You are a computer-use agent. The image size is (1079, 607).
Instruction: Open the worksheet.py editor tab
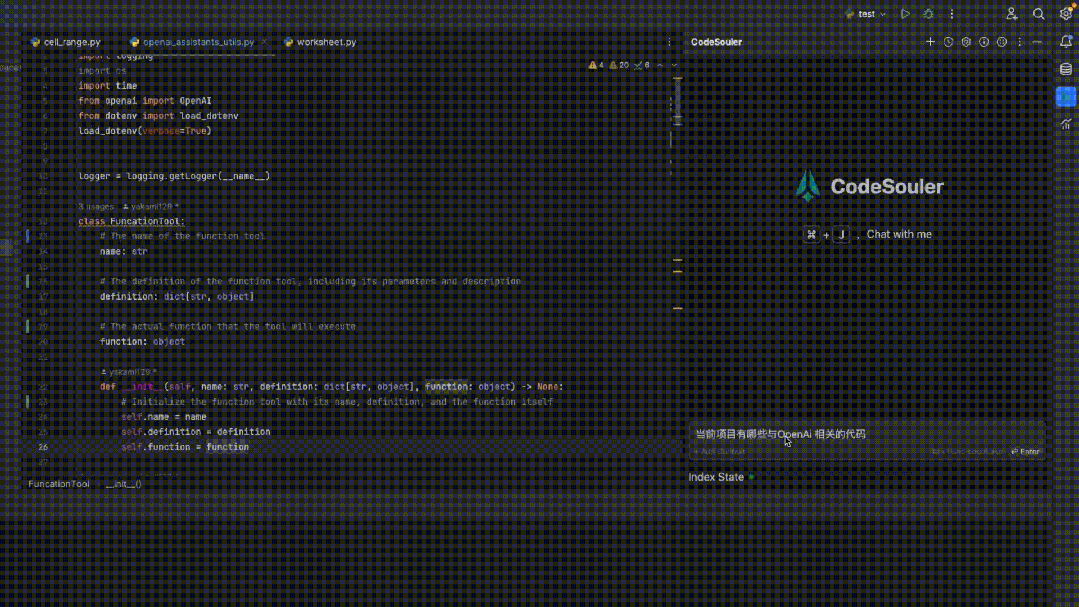[321, 42]
